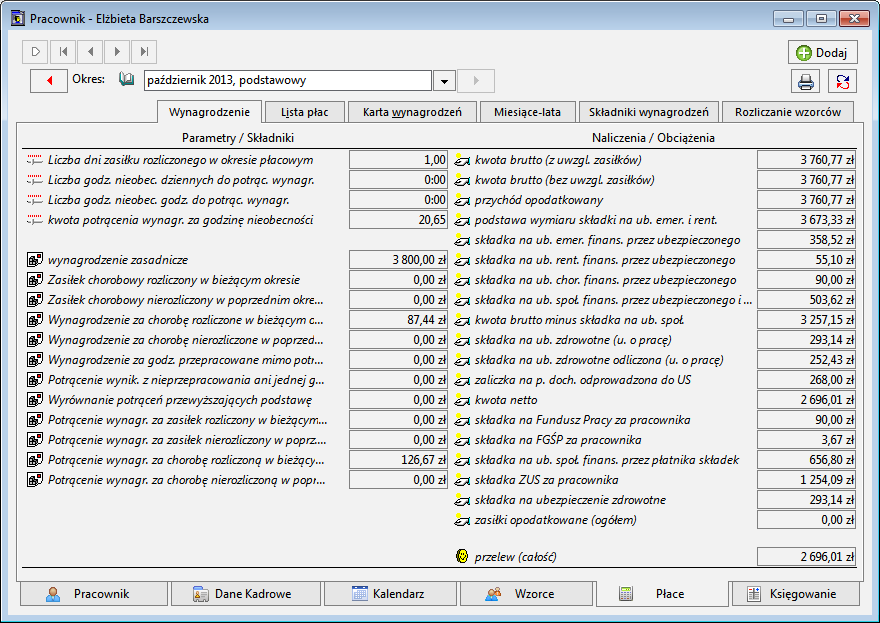Click value 87,44 zł for Wynagrodzenie za chorobę
880x623 pixels.
398,320
